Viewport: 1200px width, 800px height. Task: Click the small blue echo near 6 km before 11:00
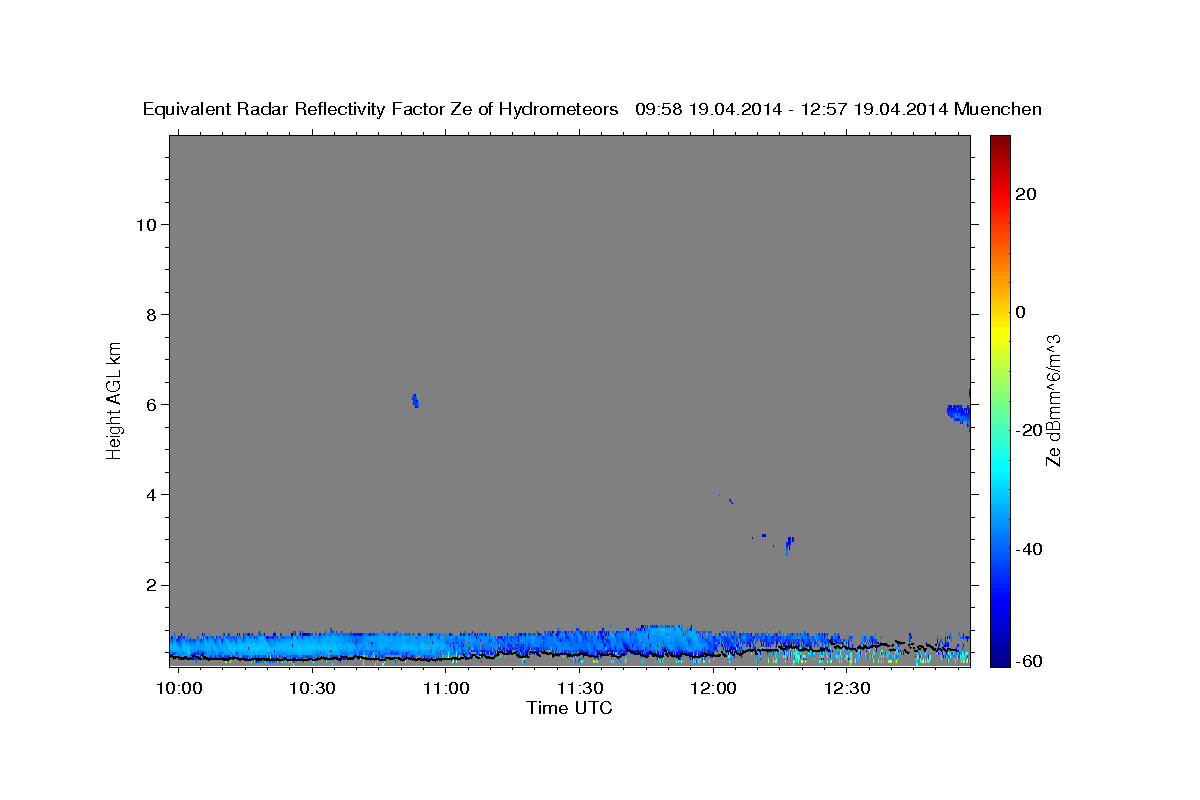(x=415, y=400)
